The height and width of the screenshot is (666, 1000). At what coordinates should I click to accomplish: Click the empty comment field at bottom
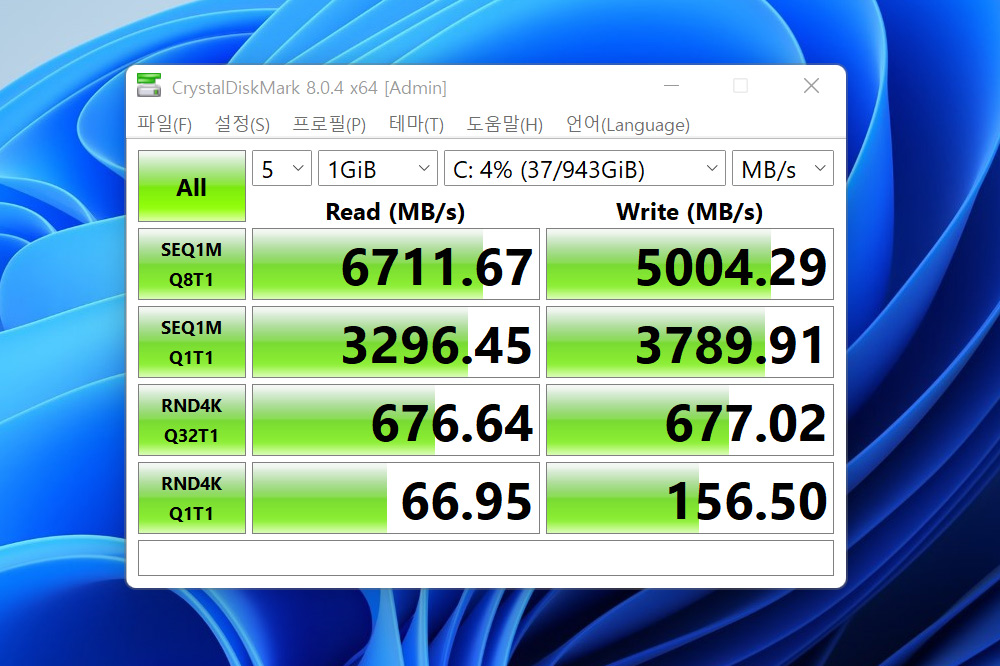point(486,558)
